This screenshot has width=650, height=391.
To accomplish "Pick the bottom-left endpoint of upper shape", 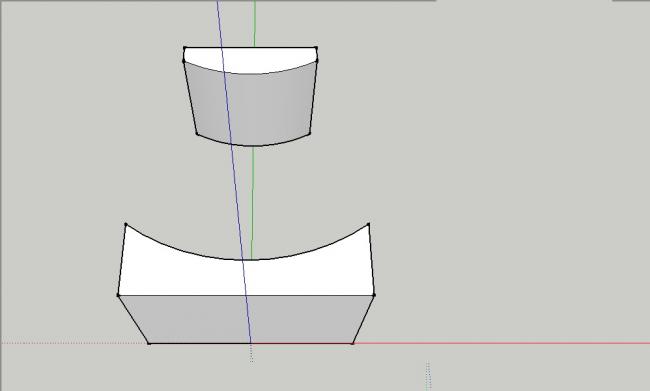I will click(x=197, y=134).
